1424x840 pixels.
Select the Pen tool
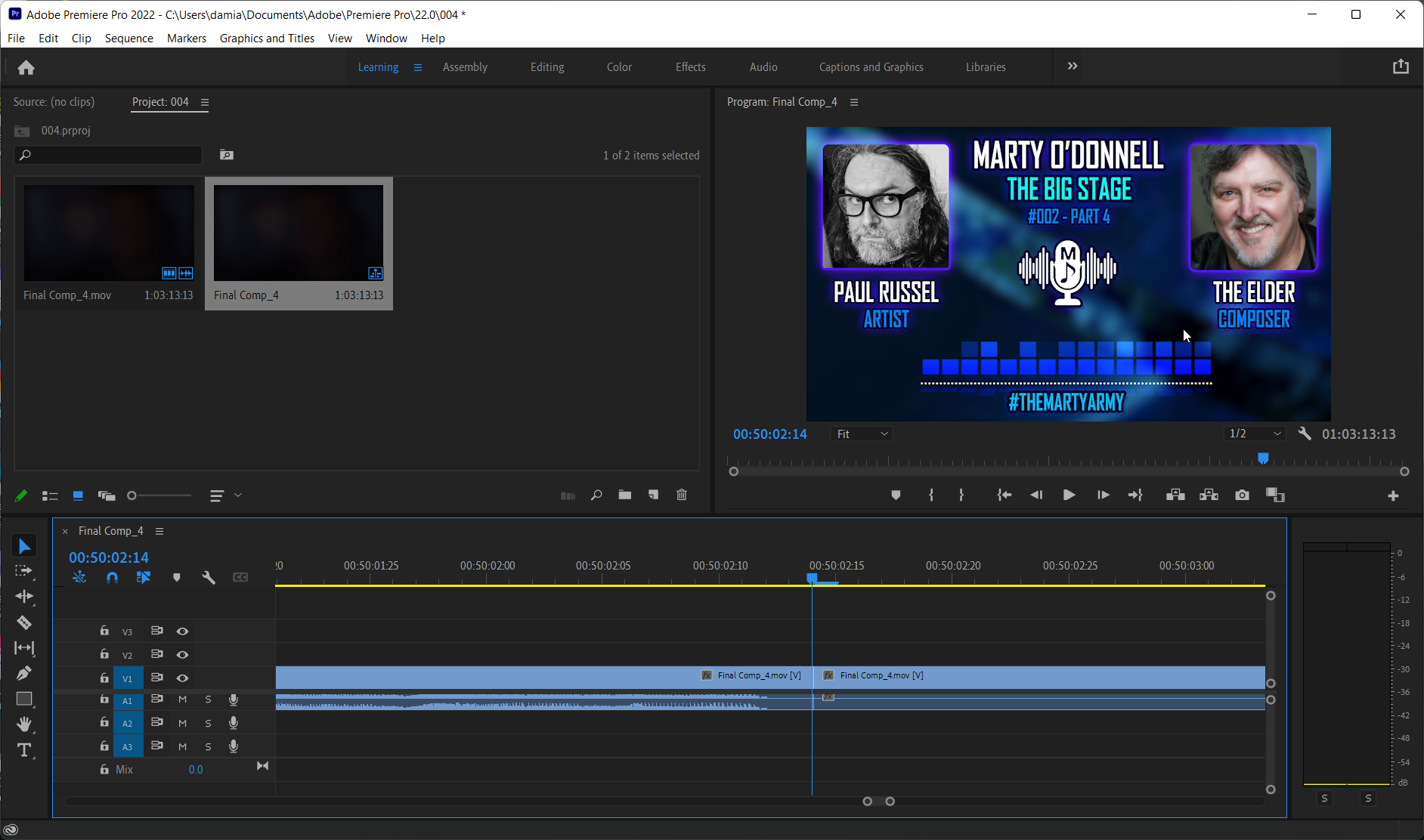click(24, 673)
